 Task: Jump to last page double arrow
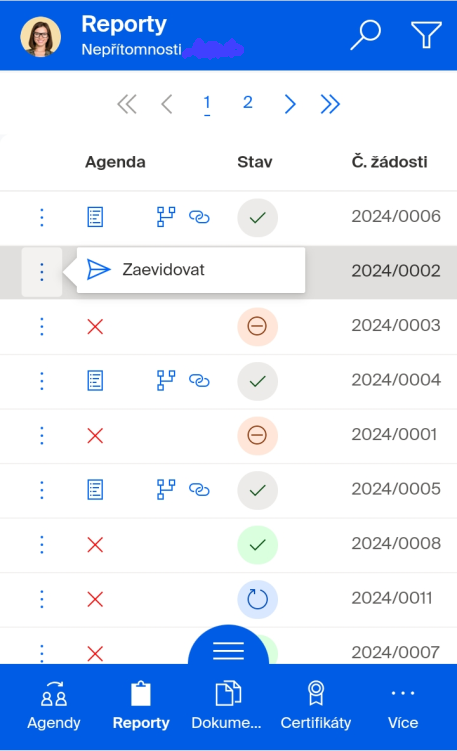coord(330,103)
